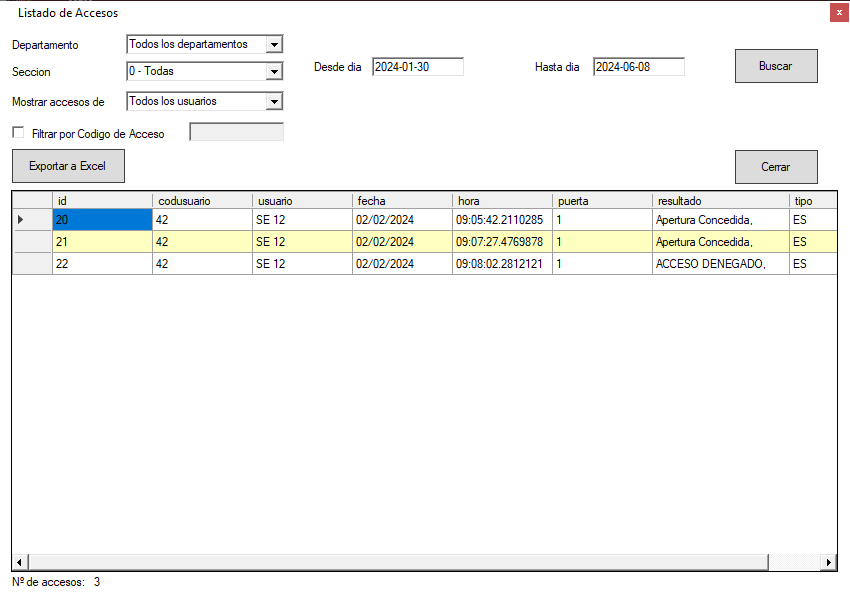Click hora cell 09:05:42.2110285
The image size is (850, 593).
pos(503,220)
